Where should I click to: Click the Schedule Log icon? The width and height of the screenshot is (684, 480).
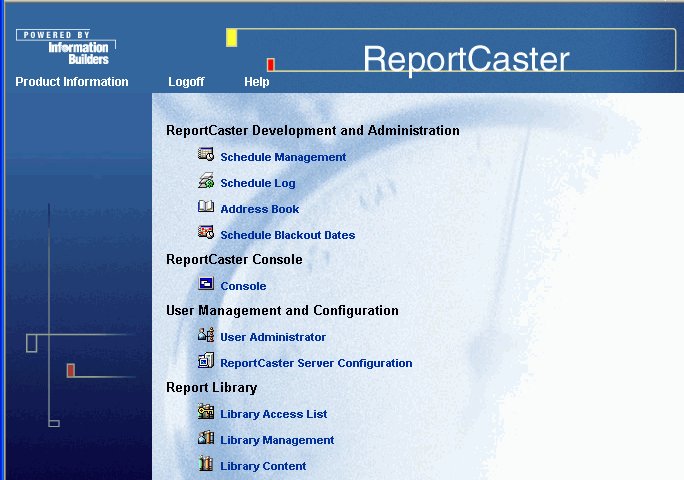(x=206, y=180)
